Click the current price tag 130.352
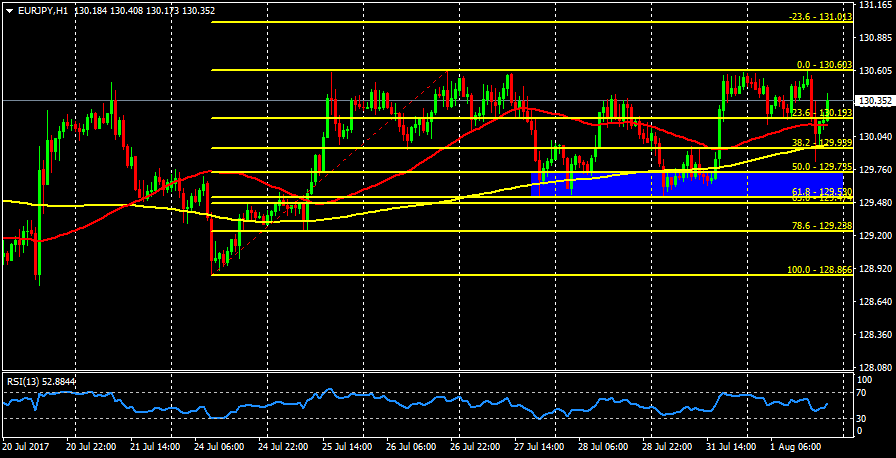Image resolution: width=896 pixels, height=458 pixels. pos(876,101)
